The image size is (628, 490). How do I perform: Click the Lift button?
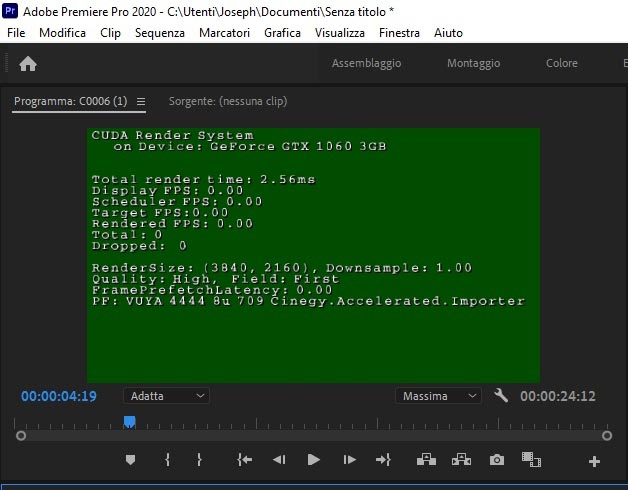426,460
